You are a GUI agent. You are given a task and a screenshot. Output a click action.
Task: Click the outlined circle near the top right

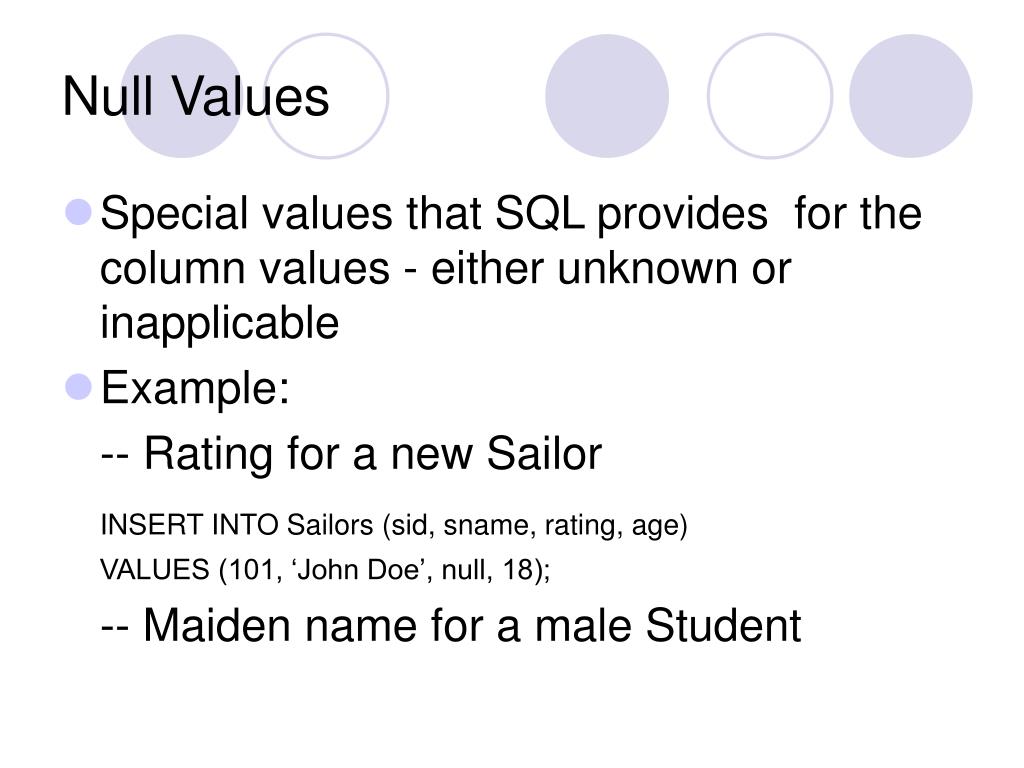click(x=770, y=96)
